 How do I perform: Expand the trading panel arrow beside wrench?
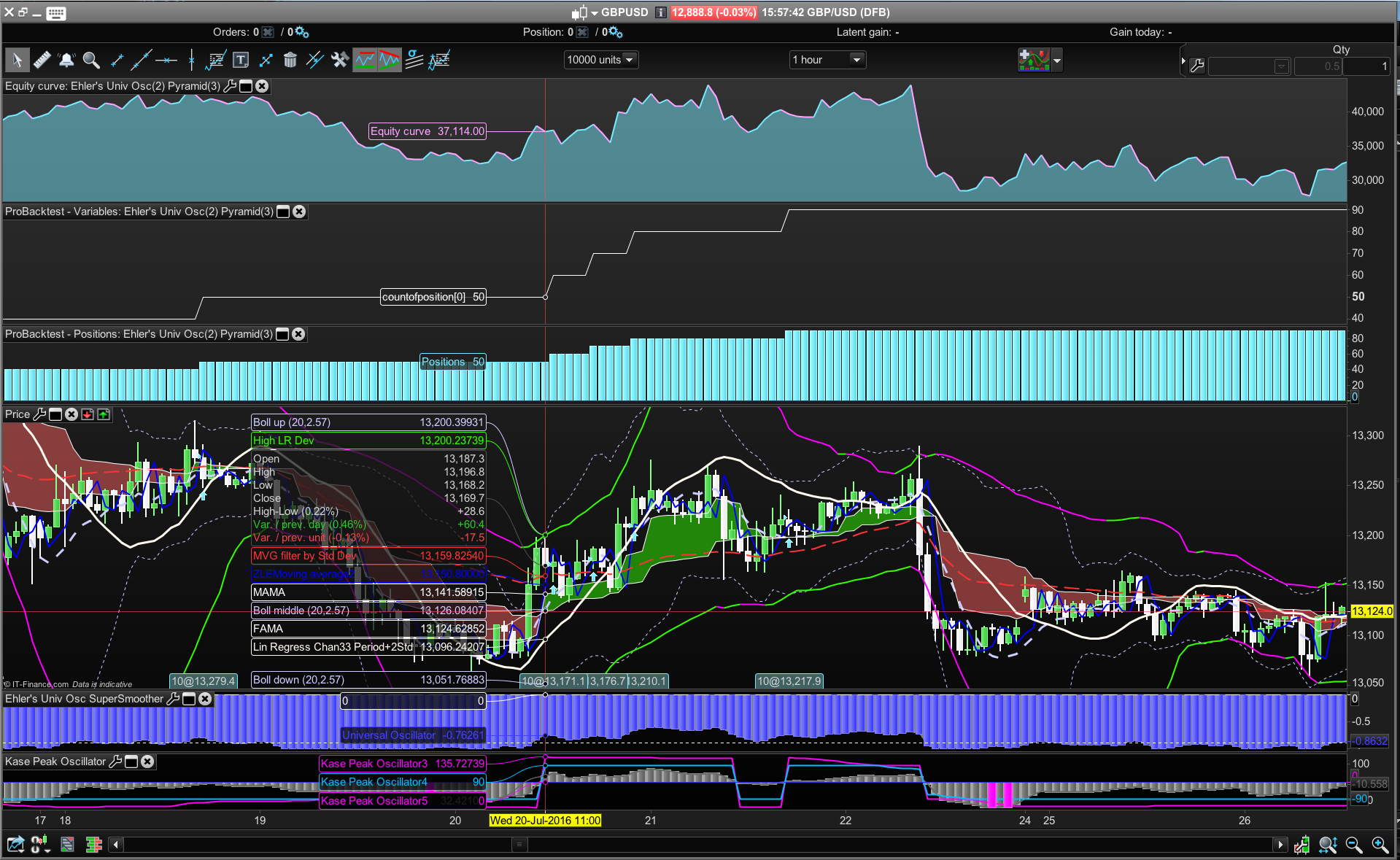click(1183, 61)
